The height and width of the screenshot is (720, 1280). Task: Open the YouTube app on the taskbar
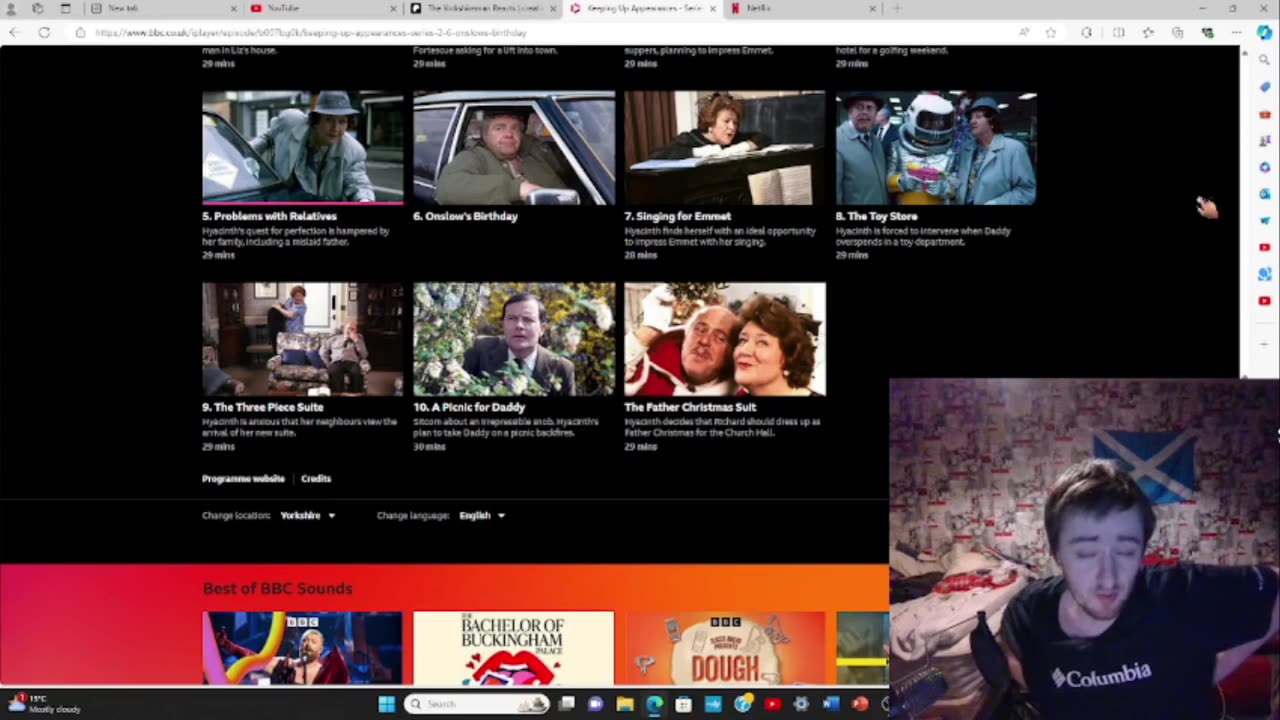pyautogui.click(x=772, y=704)
